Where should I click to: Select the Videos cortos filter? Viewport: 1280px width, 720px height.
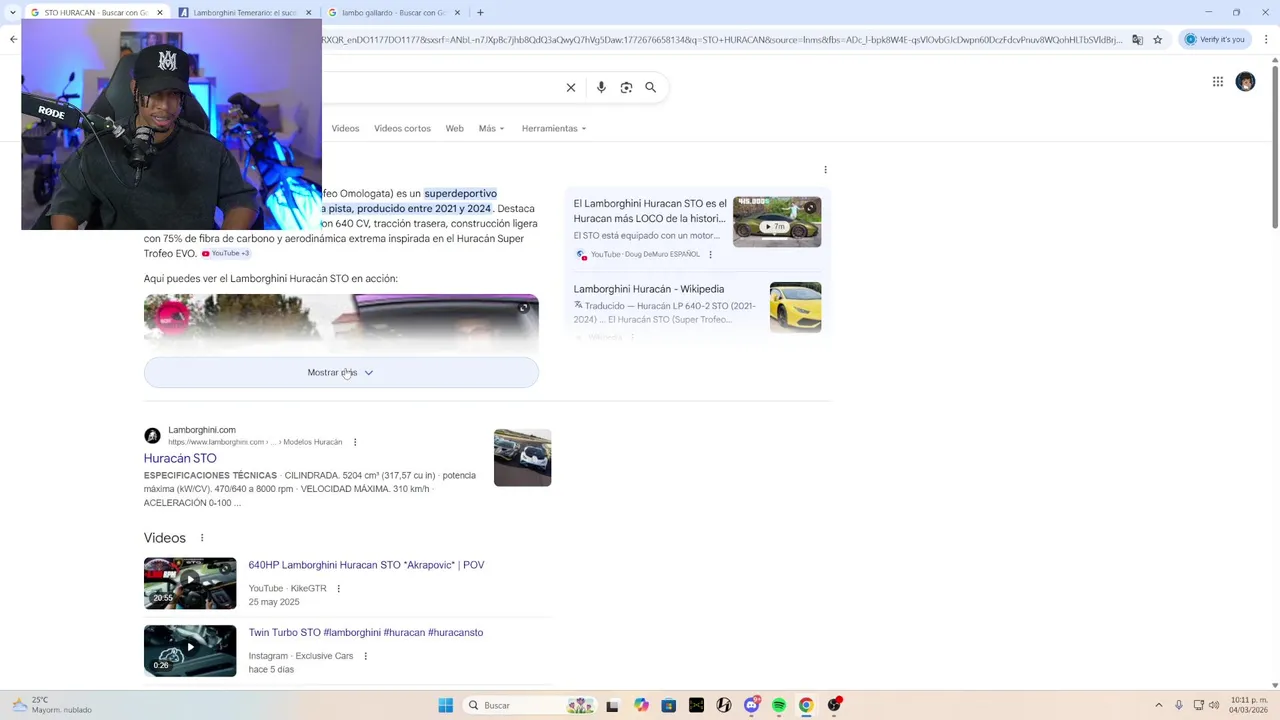coord(402,128)
